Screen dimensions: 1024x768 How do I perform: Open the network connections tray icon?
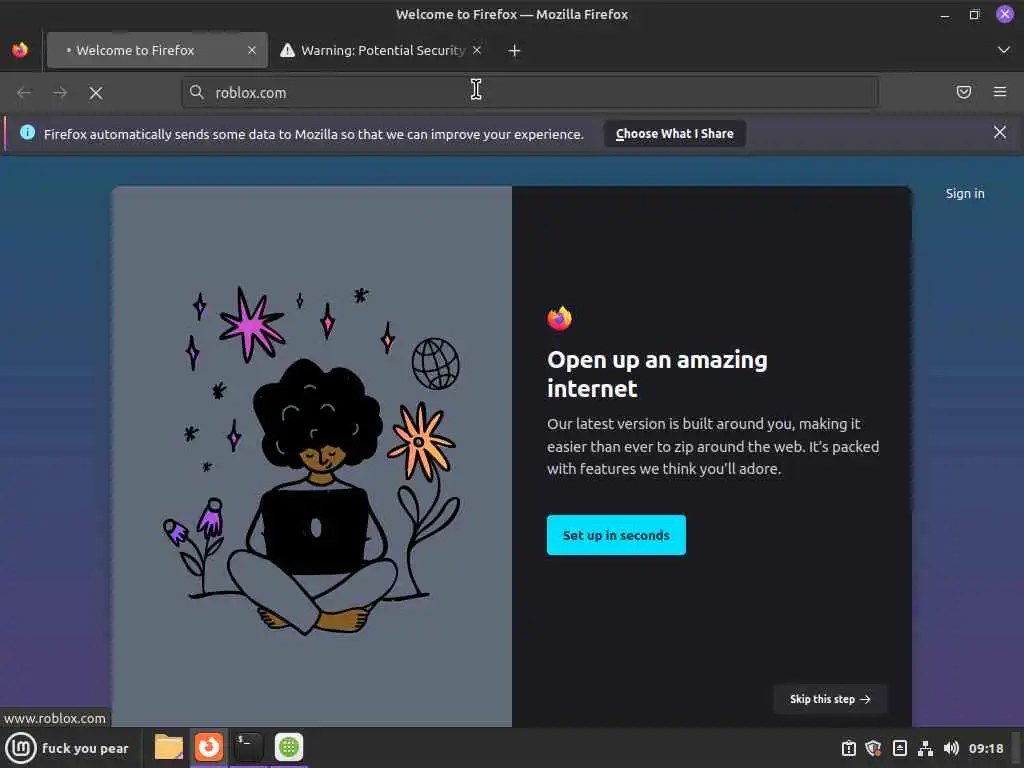(x=925, y=748)
